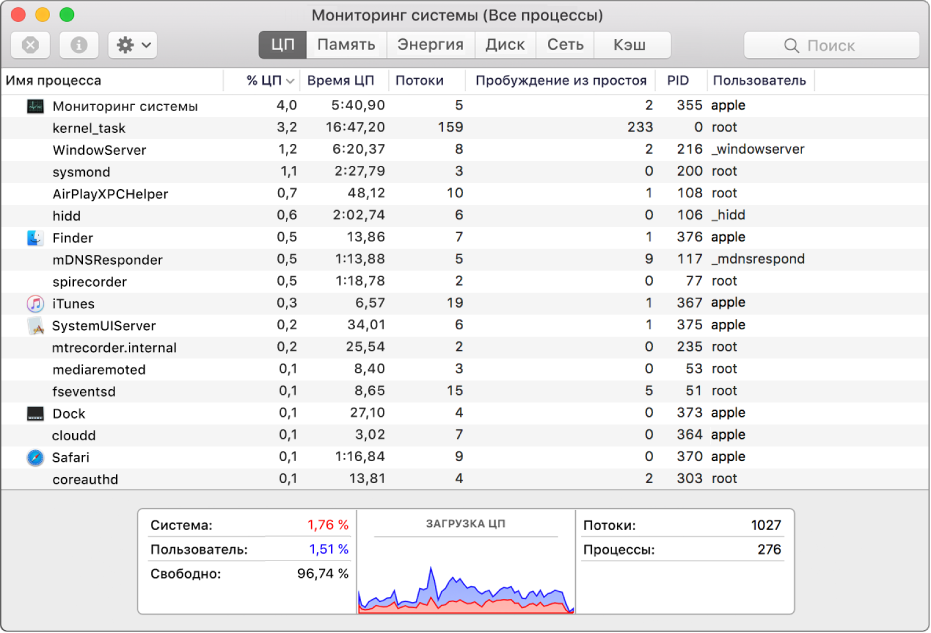
Task: Click the Поиск search field
Action: tap(831, 45)
